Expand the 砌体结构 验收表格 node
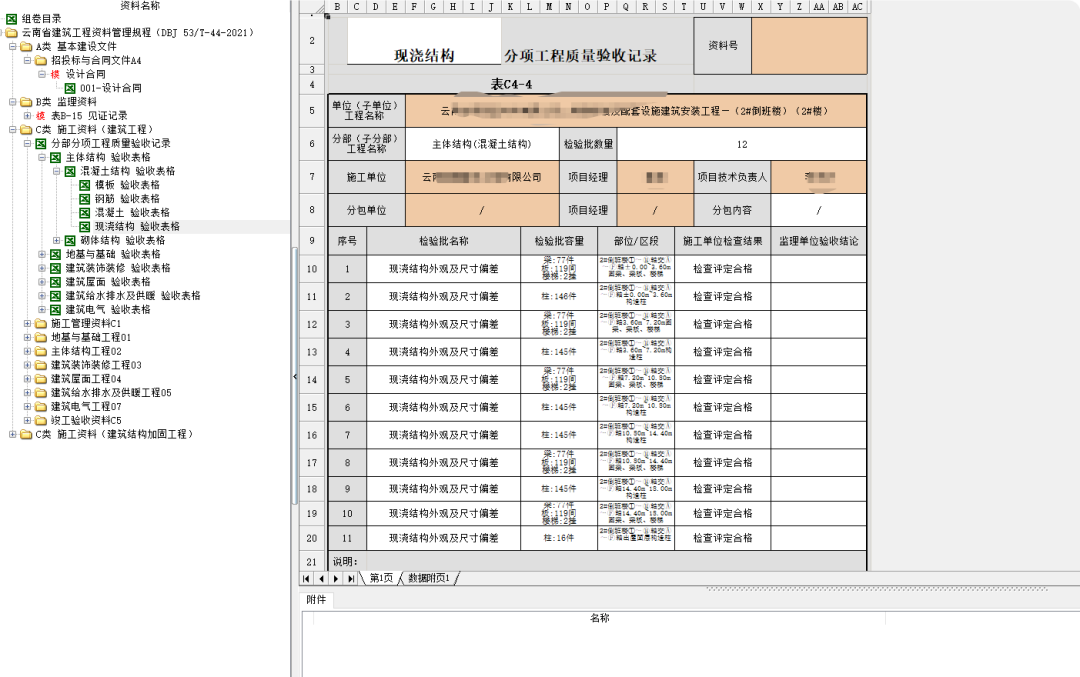 click(x=56, y=240)
